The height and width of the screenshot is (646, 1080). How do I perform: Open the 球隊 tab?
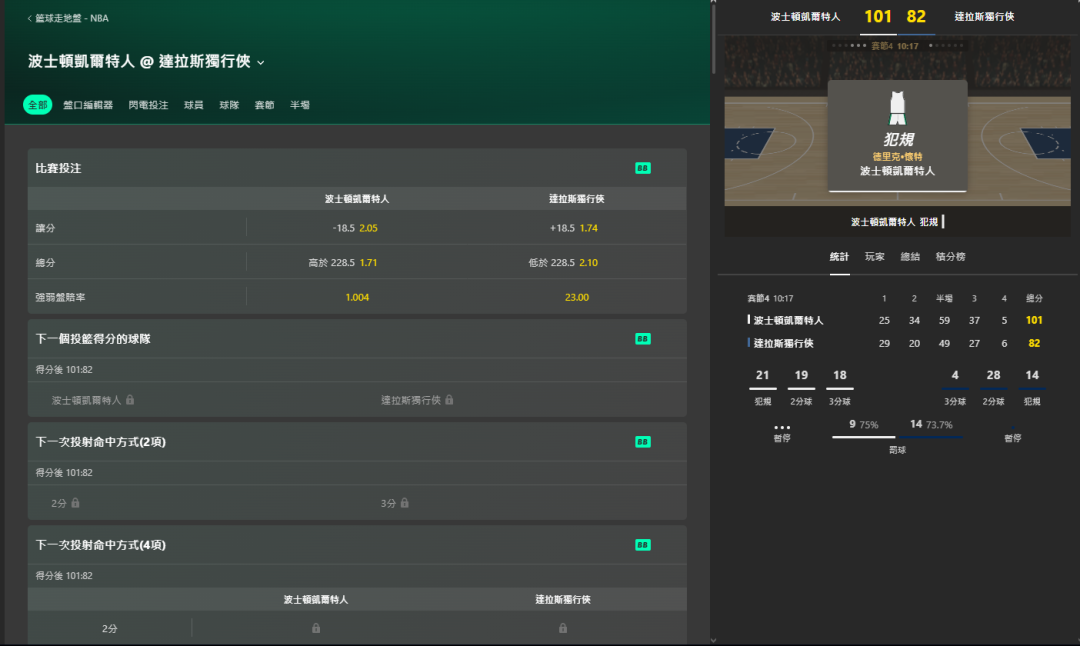tap(229, 105)
